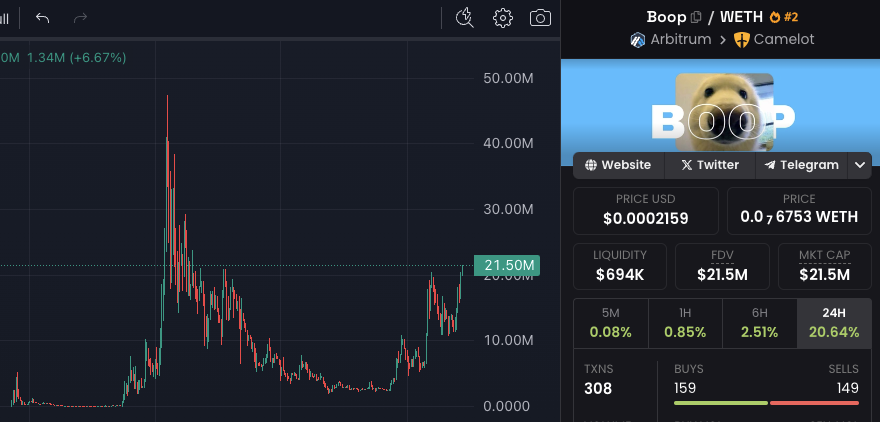
Task: Click the 1.34M (+6.67%) chart legend
Action: (x=76, y=58)
